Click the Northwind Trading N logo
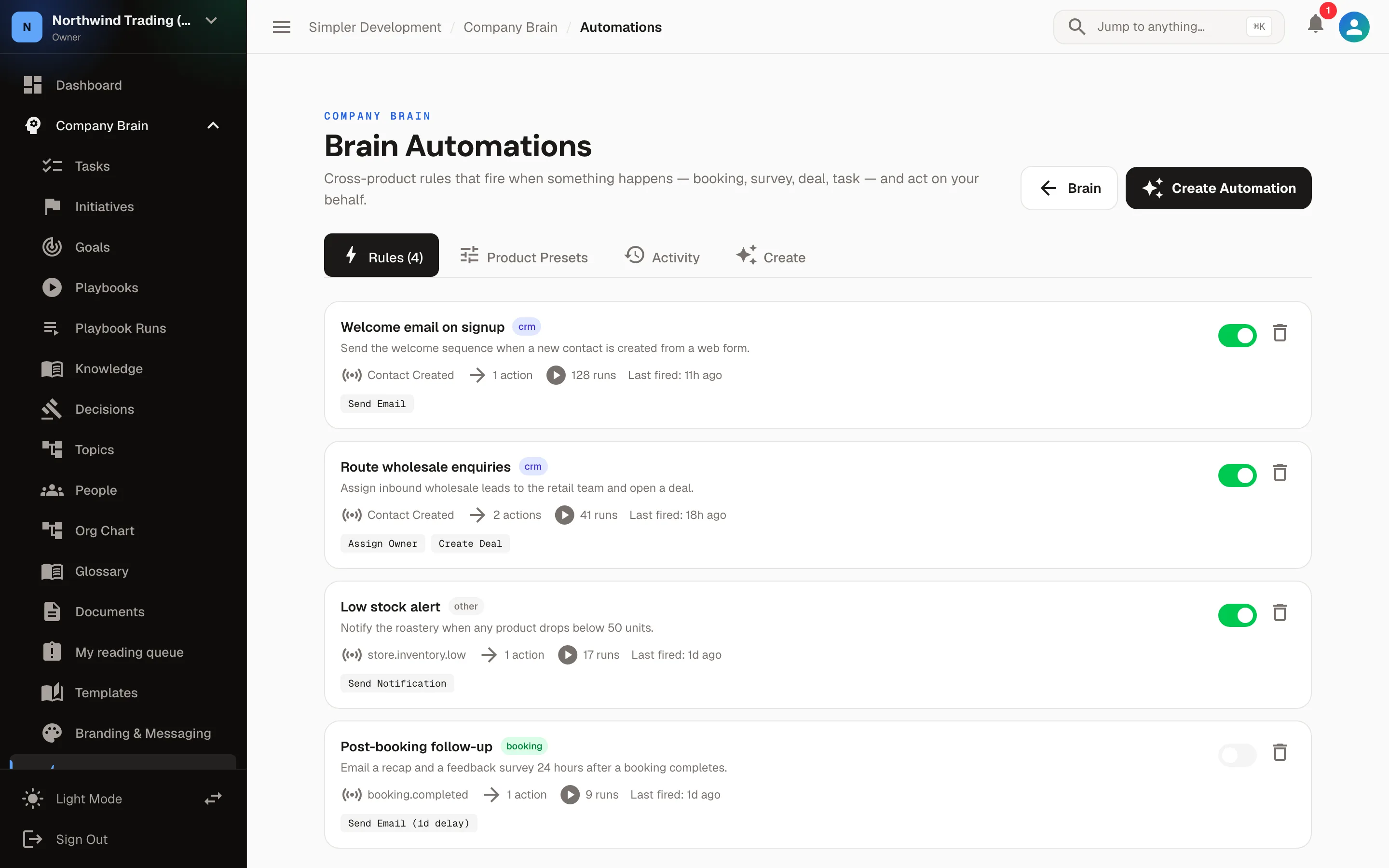The width and height of the screenshot is (1389, 868). point(27,27)
